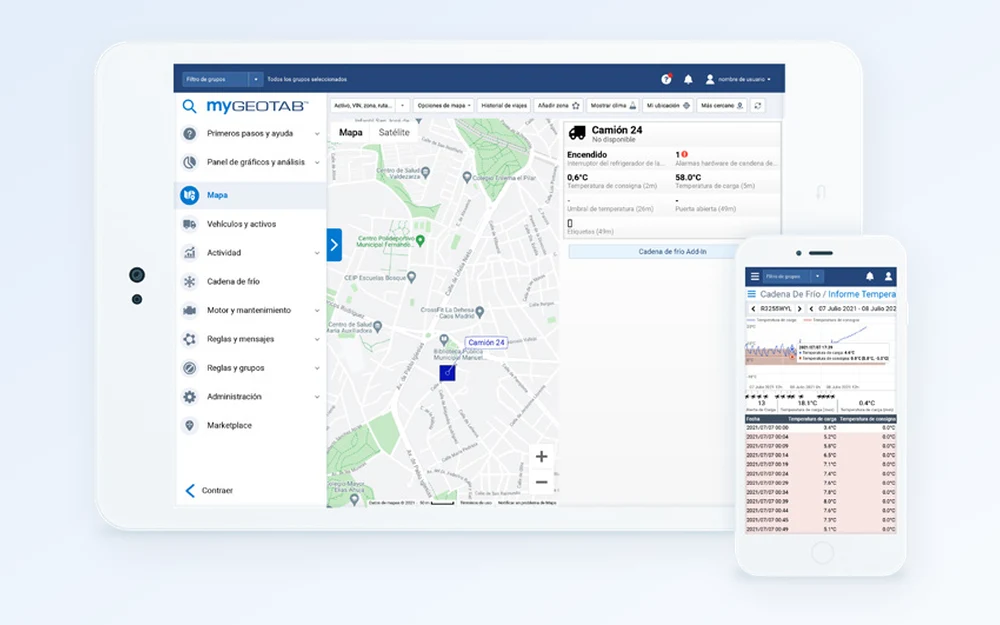
Task: Toggle the Mostrar clima button
Action: point(613,105)
